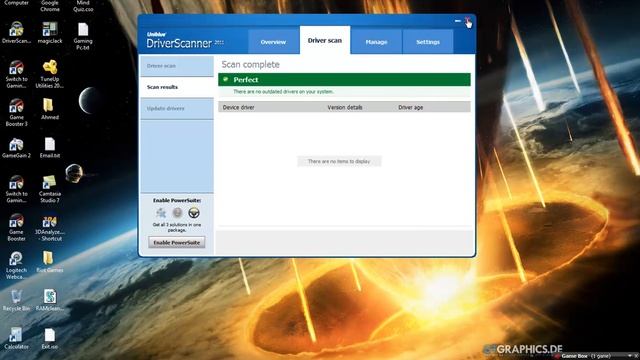This screenshot has height=360, width=640.
Task: Click 'There are no outdated drivers' message
Action: coord(284,92)
